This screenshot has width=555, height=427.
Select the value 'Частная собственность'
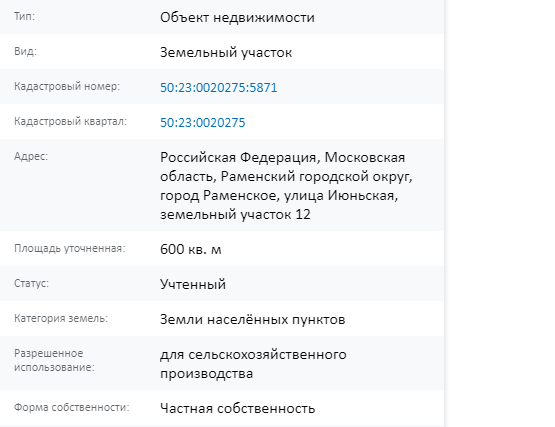238,409
